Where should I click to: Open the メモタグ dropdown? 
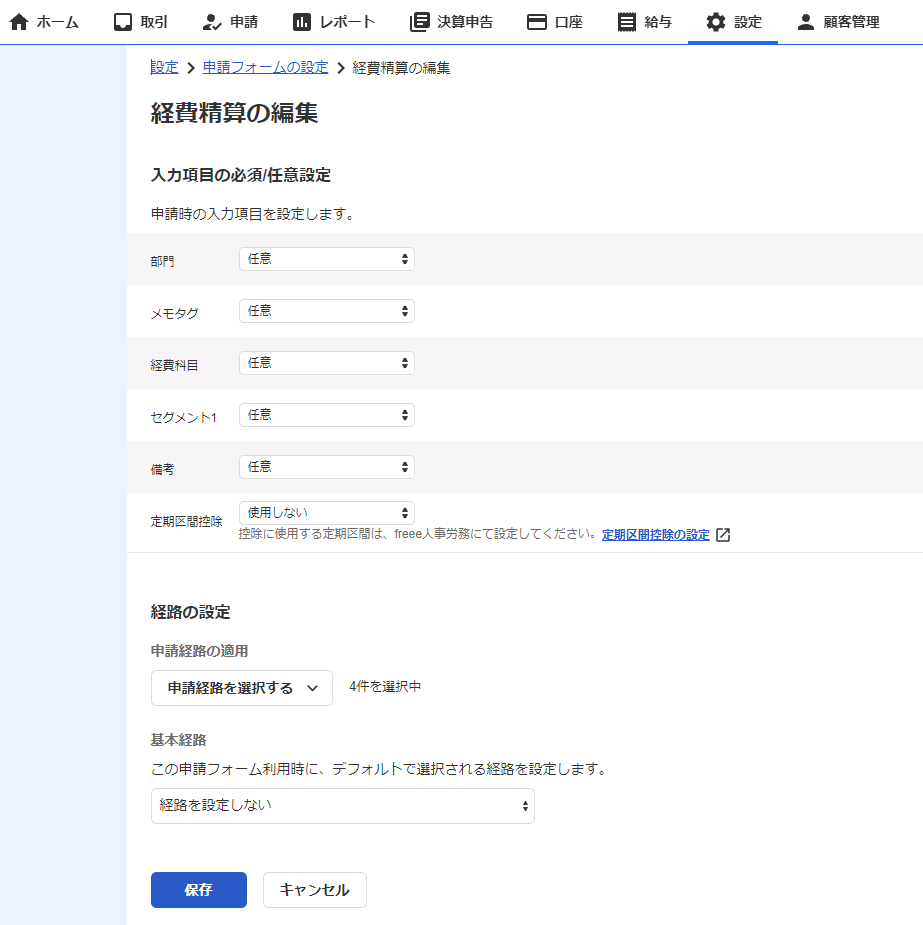pyautogui.click(x=327, y=311)
